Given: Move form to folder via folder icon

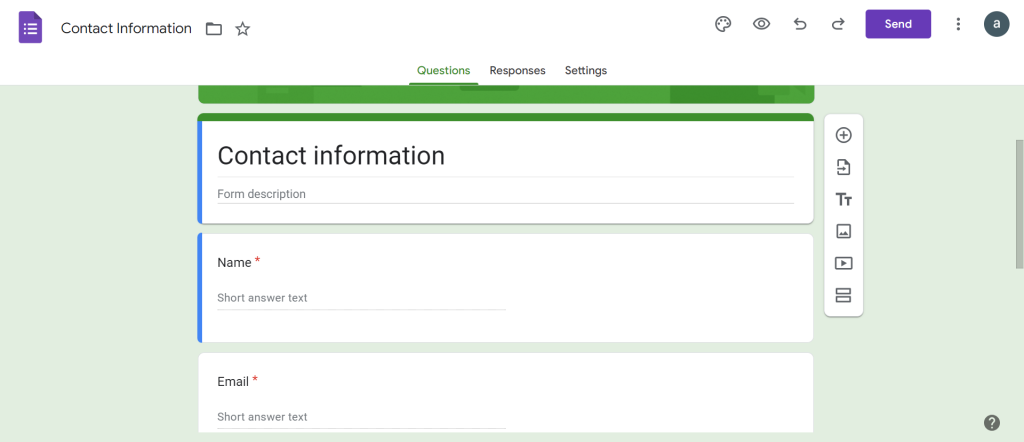Looking at the screenshot, I should point(213,29).
